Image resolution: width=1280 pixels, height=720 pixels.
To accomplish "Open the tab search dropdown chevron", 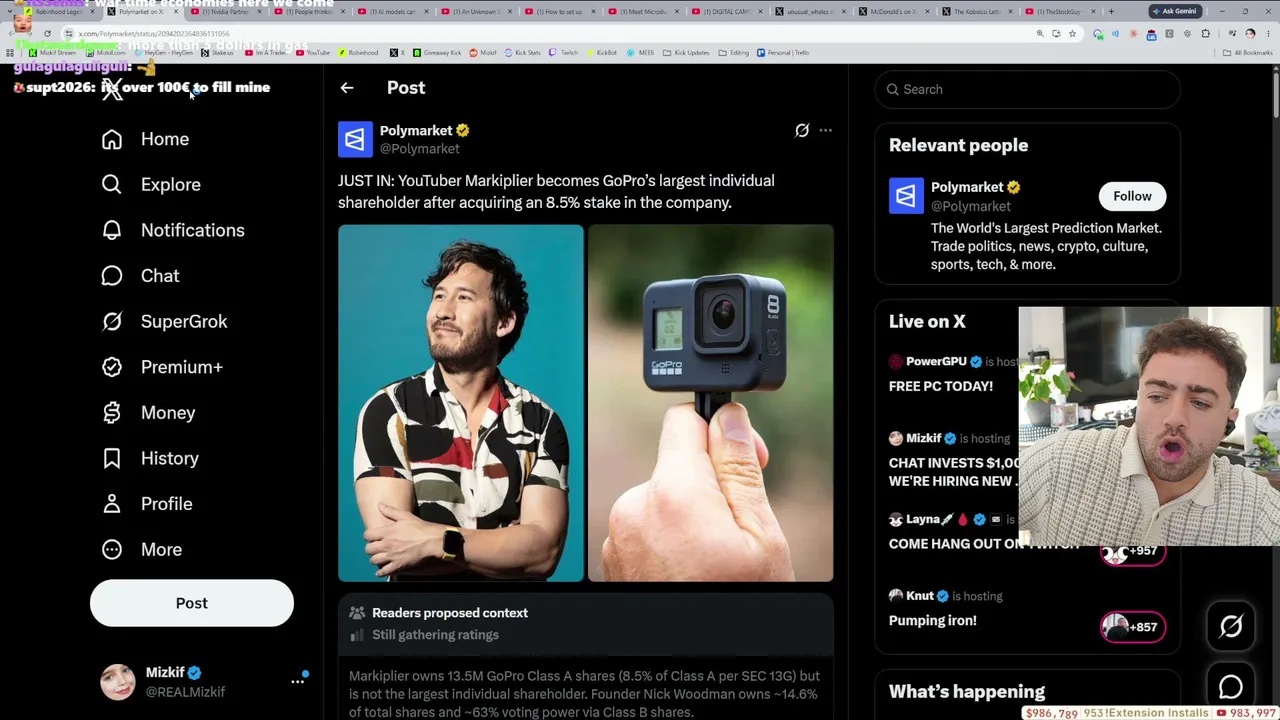I will click(x=10, y=11).
